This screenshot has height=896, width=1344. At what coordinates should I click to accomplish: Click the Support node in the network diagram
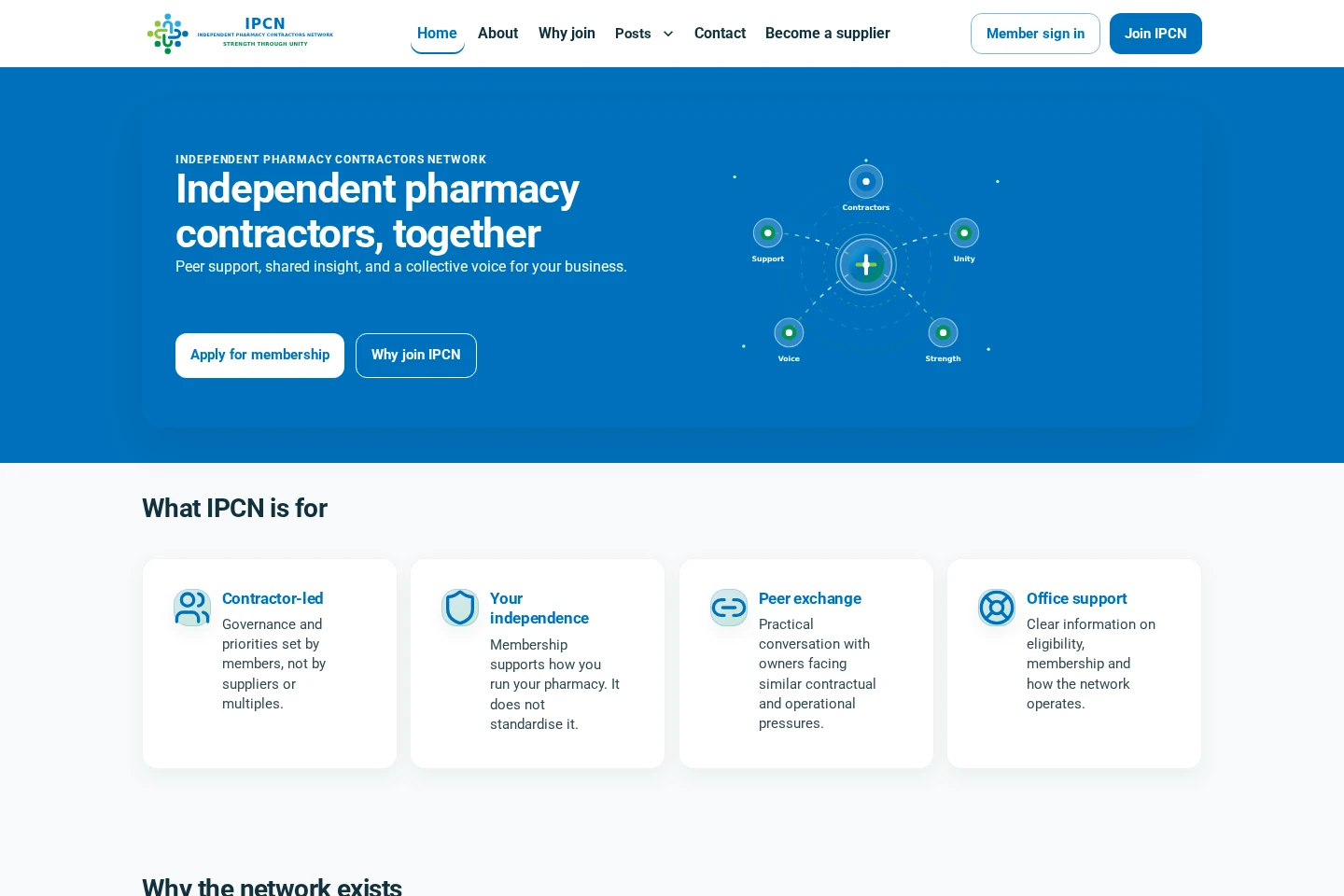pyautogui.click(x=767, y=233)
